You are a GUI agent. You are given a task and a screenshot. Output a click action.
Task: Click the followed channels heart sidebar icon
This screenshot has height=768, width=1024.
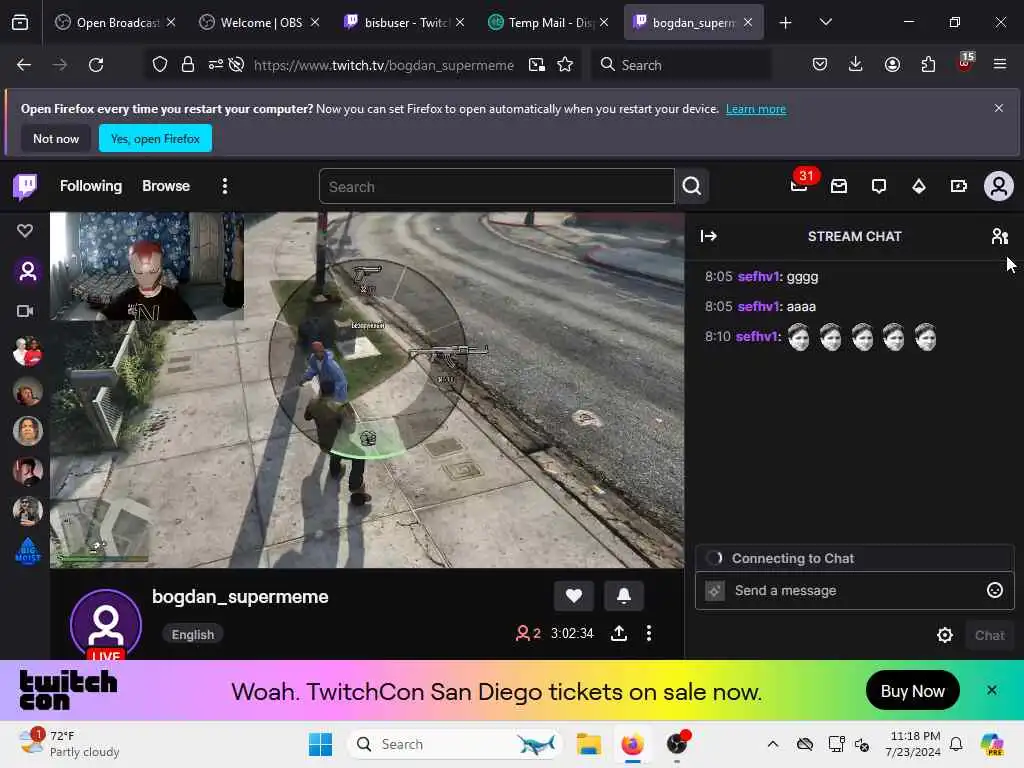coord(25,231)
